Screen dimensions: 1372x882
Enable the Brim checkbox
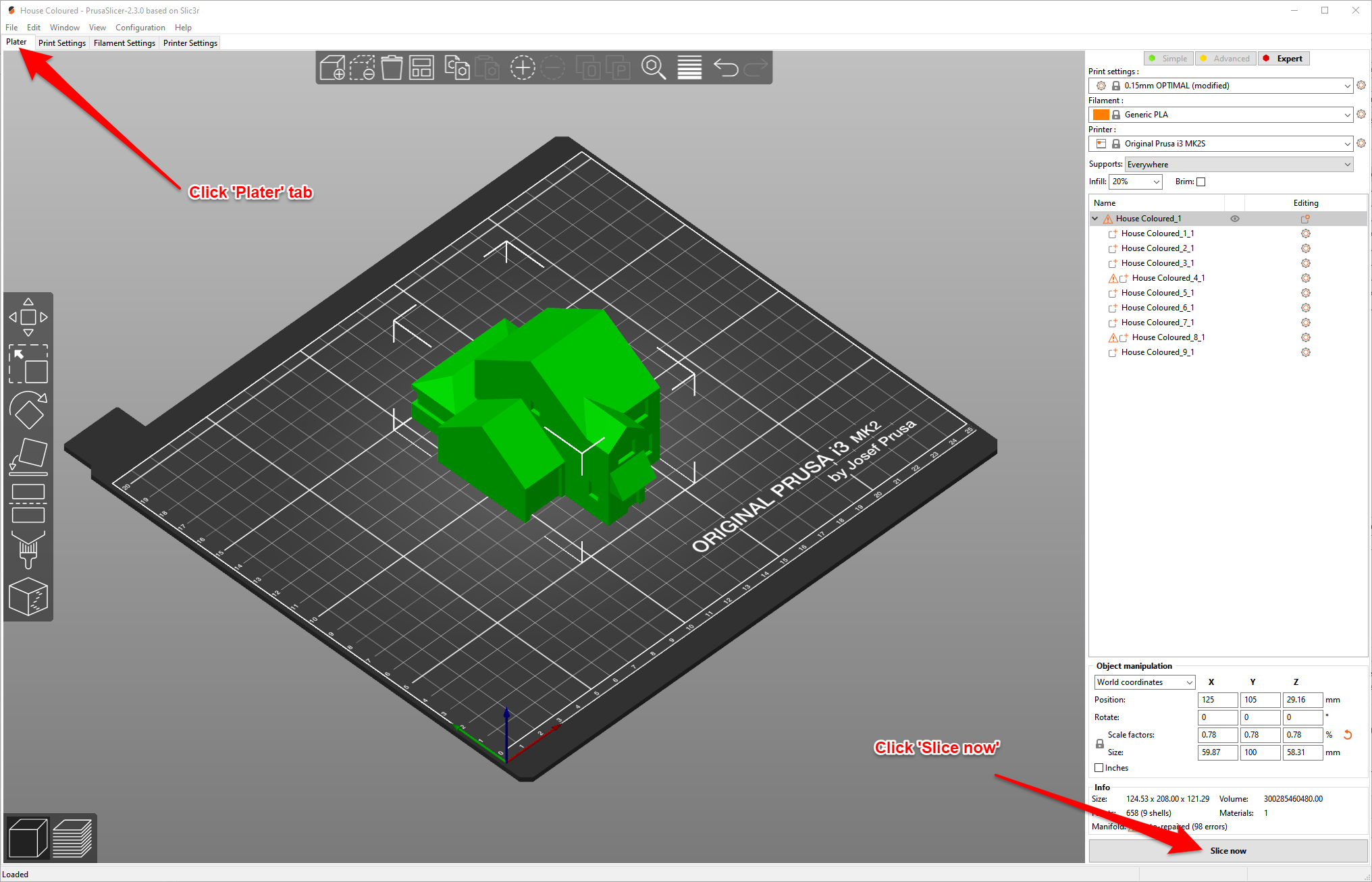[1200, 182]
